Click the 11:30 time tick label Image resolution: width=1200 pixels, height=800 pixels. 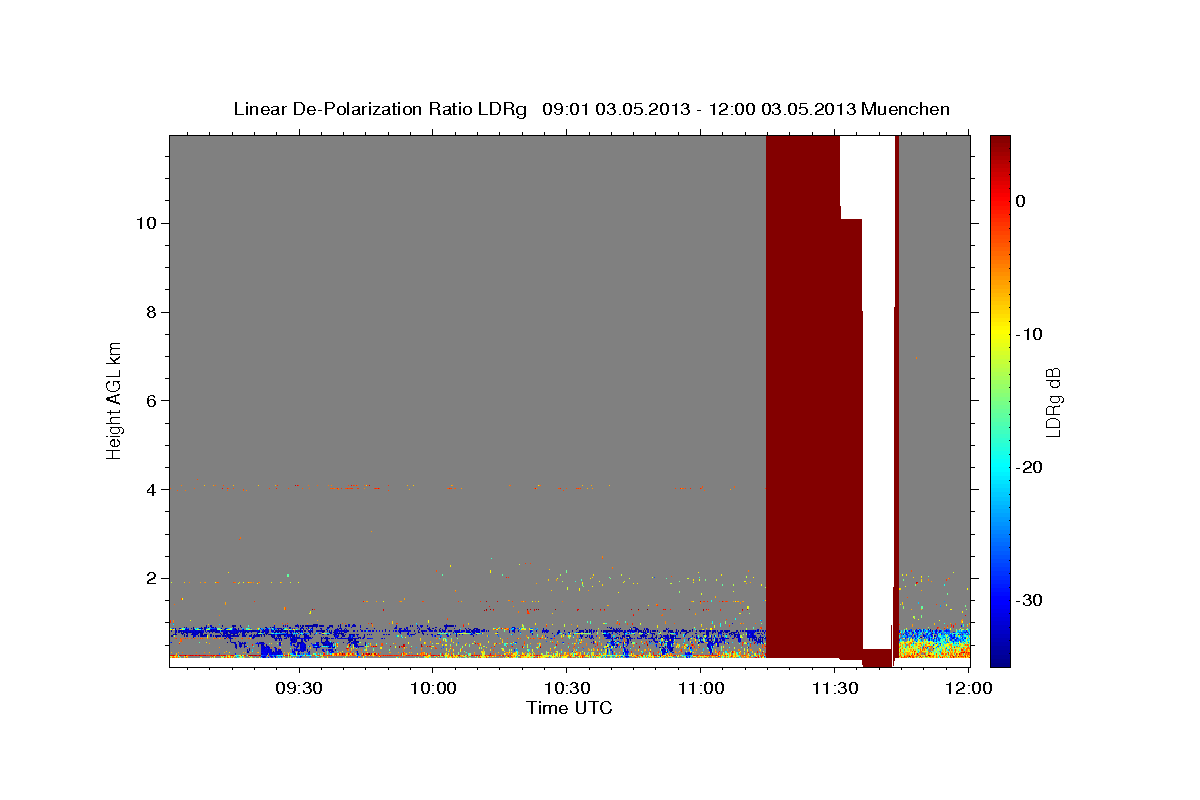834,688
